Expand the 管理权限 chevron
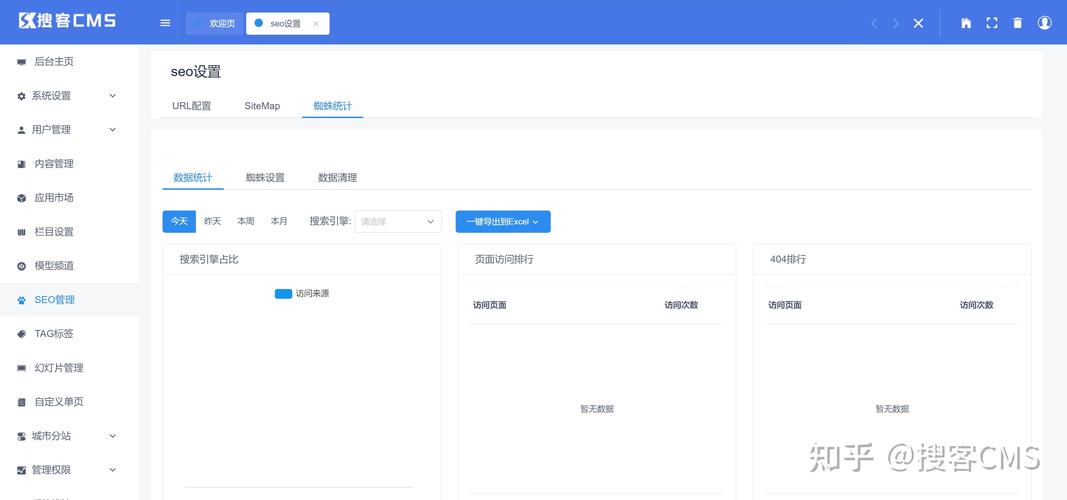Image resolution: width=1067 pixels, height=500 pixels. click(x=113, y=470)
